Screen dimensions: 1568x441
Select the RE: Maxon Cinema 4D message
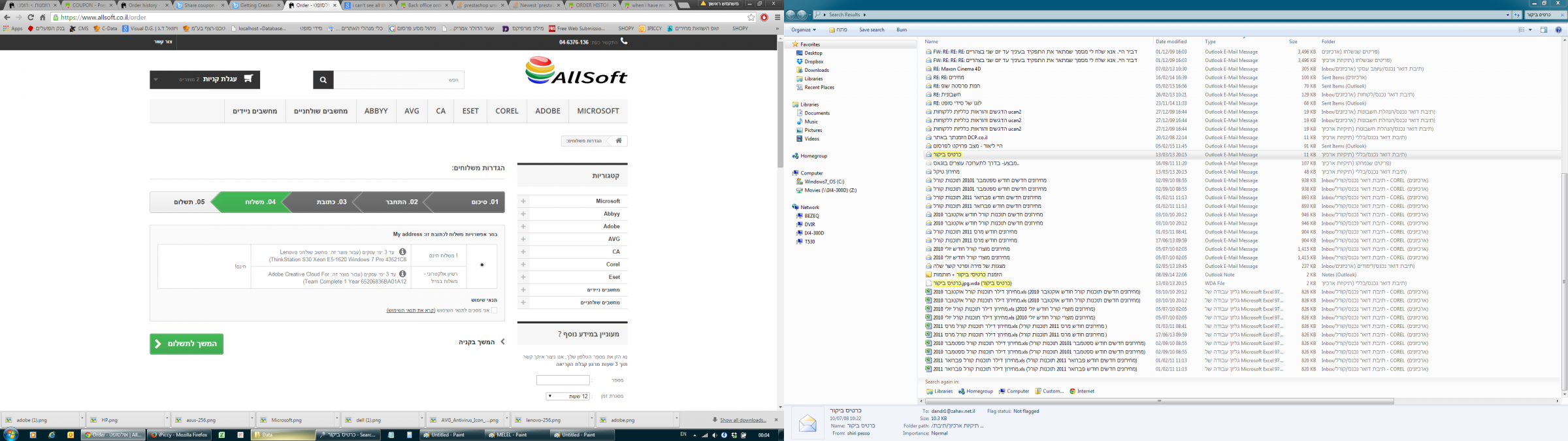[956, 69]
